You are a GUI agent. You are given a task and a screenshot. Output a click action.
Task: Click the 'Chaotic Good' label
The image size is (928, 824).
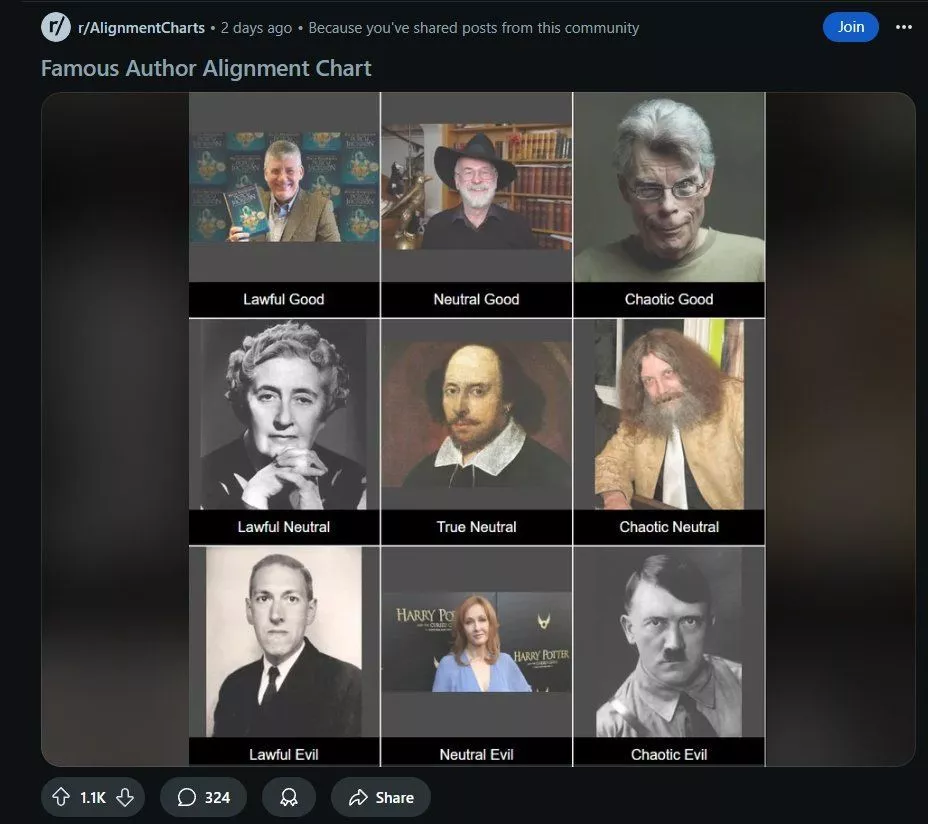pos(669,300)
